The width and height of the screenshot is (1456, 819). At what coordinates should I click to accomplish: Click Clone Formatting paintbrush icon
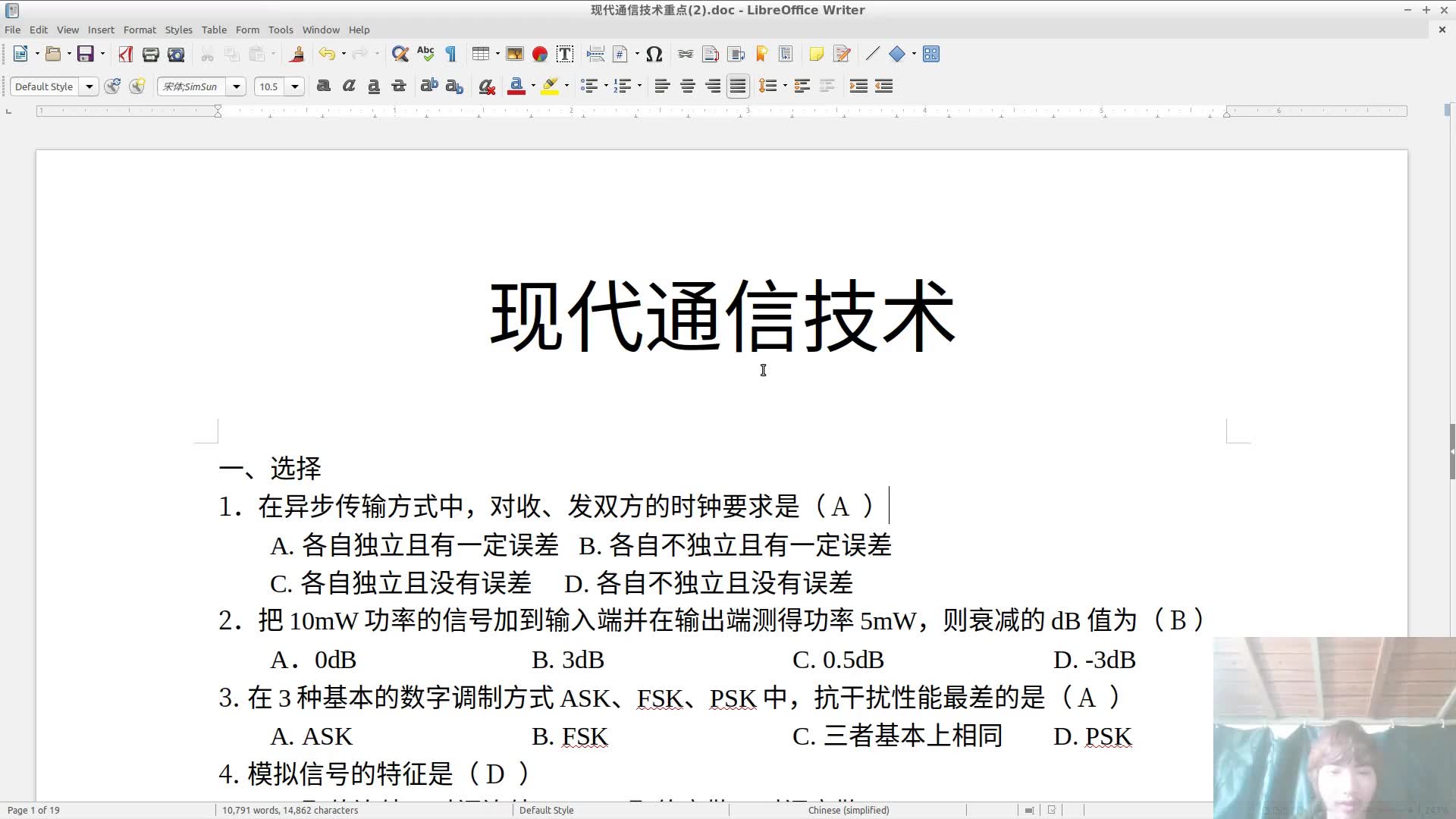coord(297,54)
